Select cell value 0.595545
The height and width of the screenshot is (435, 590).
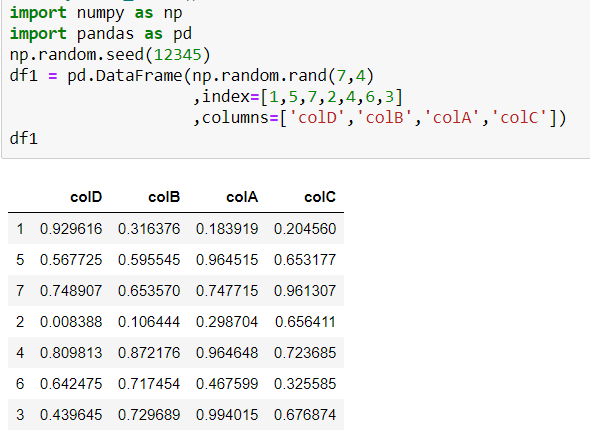click(149, 260)
